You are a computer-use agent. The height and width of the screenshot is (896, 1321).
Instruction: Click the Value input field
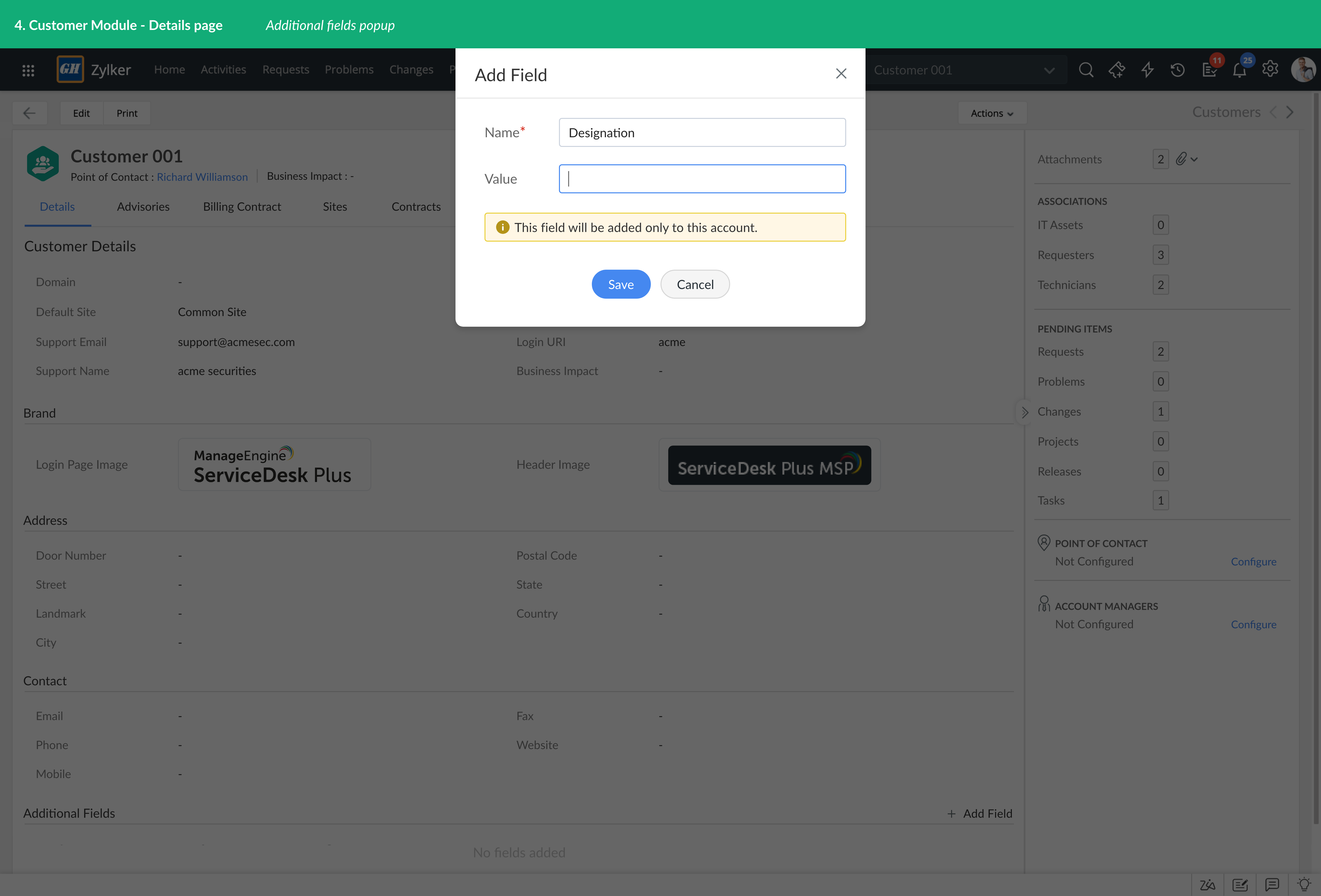(x=702, y=179)
